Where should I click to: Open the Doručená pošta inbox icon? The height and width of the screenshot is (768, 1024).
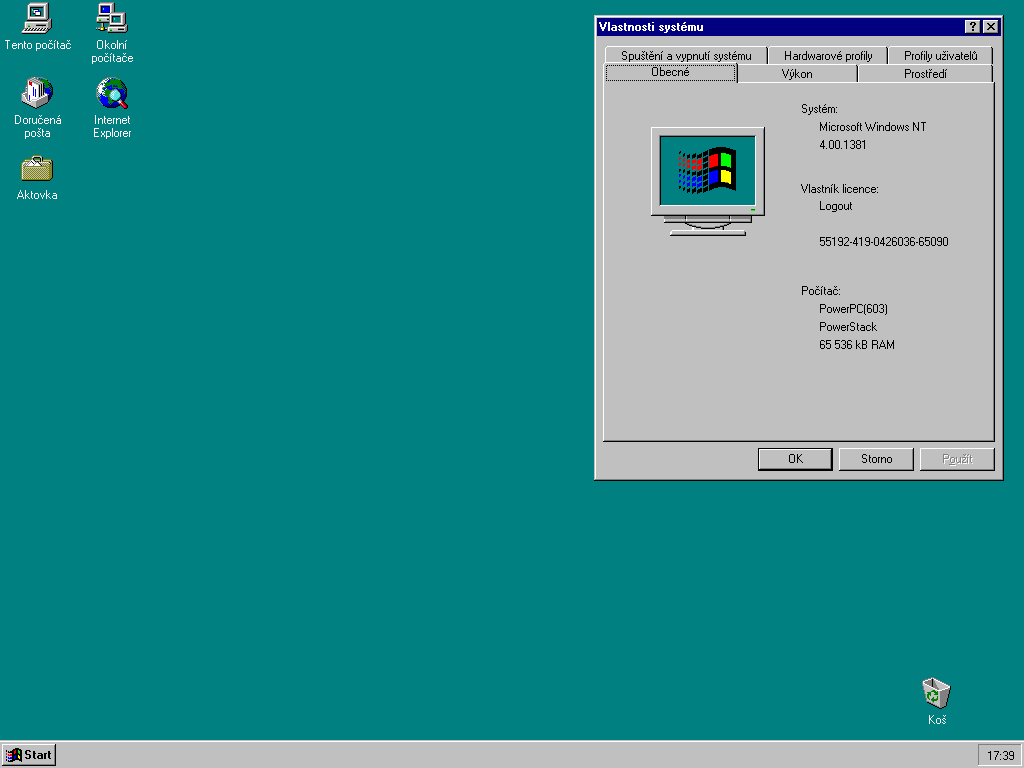pos(37,93)
